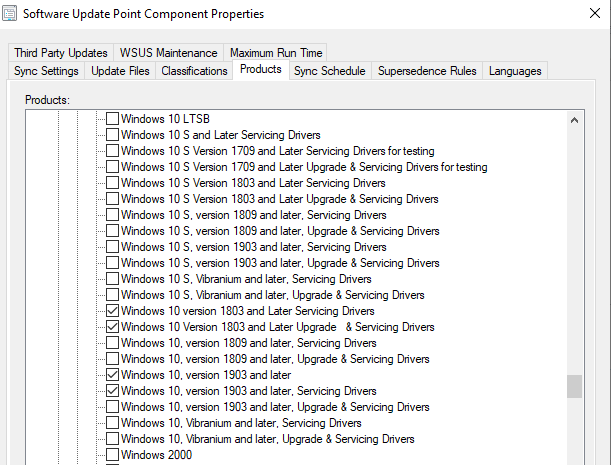Open the Third Party Updates tab

point(61,53)
